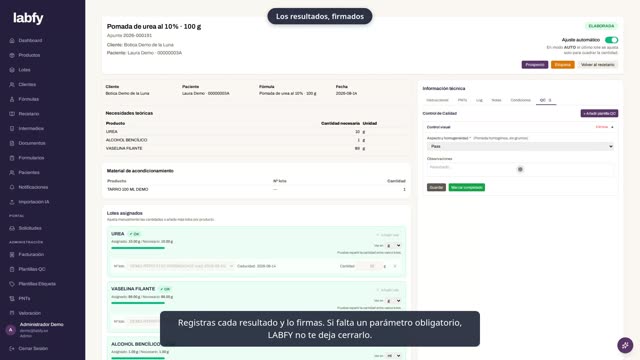Click the UREA OK status badge
This screenshot has height=360, width=640.
(x=134, y=234)
